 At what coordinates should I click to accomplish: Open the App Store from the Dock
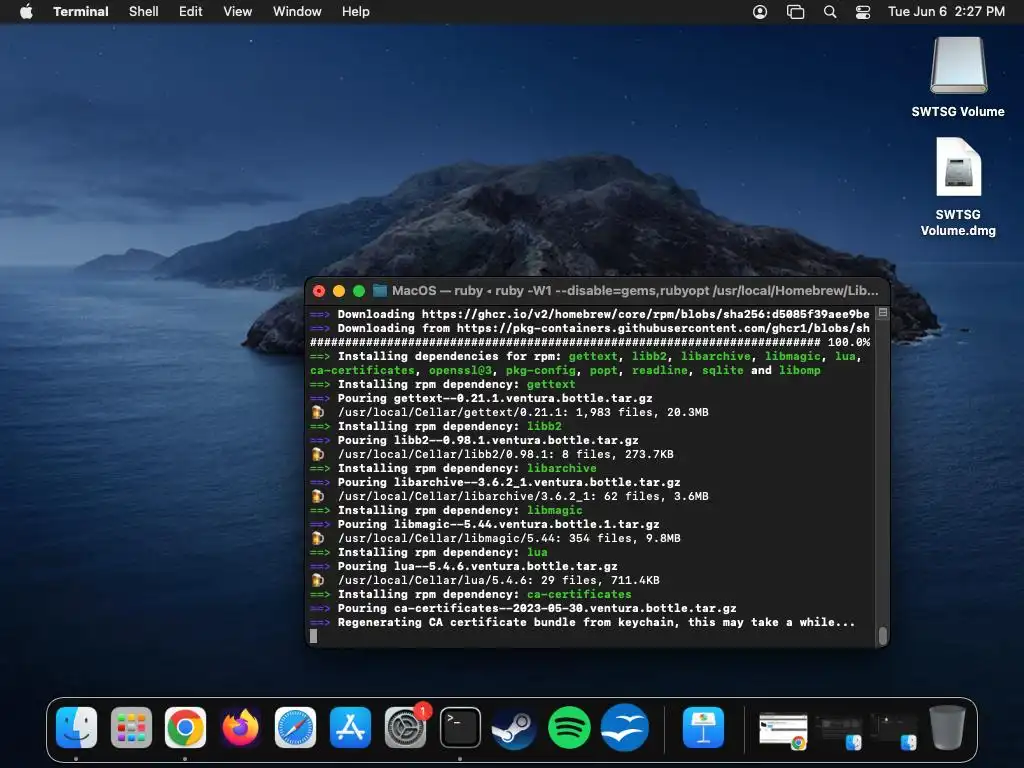tap(350, 727)
